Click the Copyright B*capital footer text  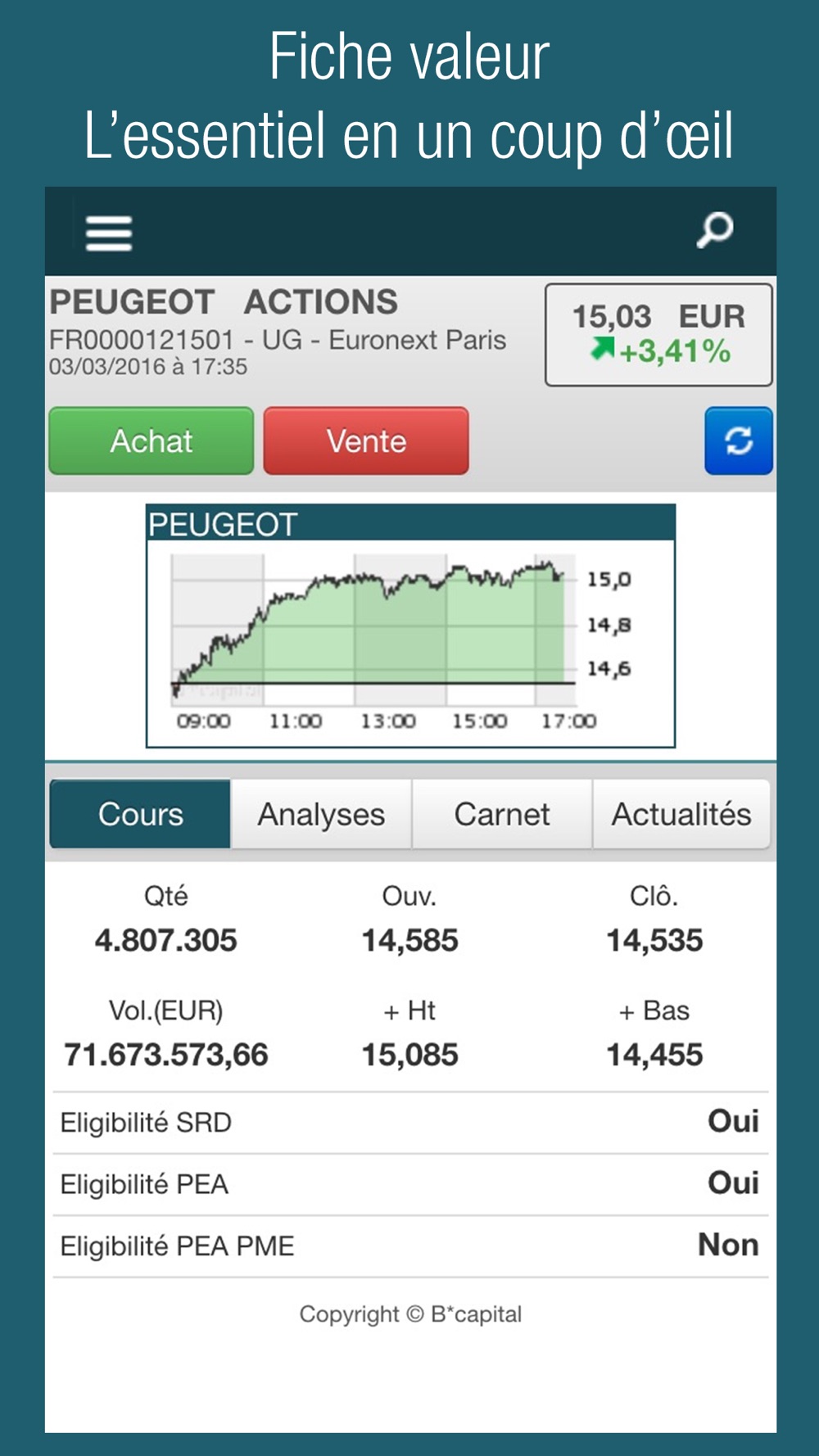click(410, 1314)
